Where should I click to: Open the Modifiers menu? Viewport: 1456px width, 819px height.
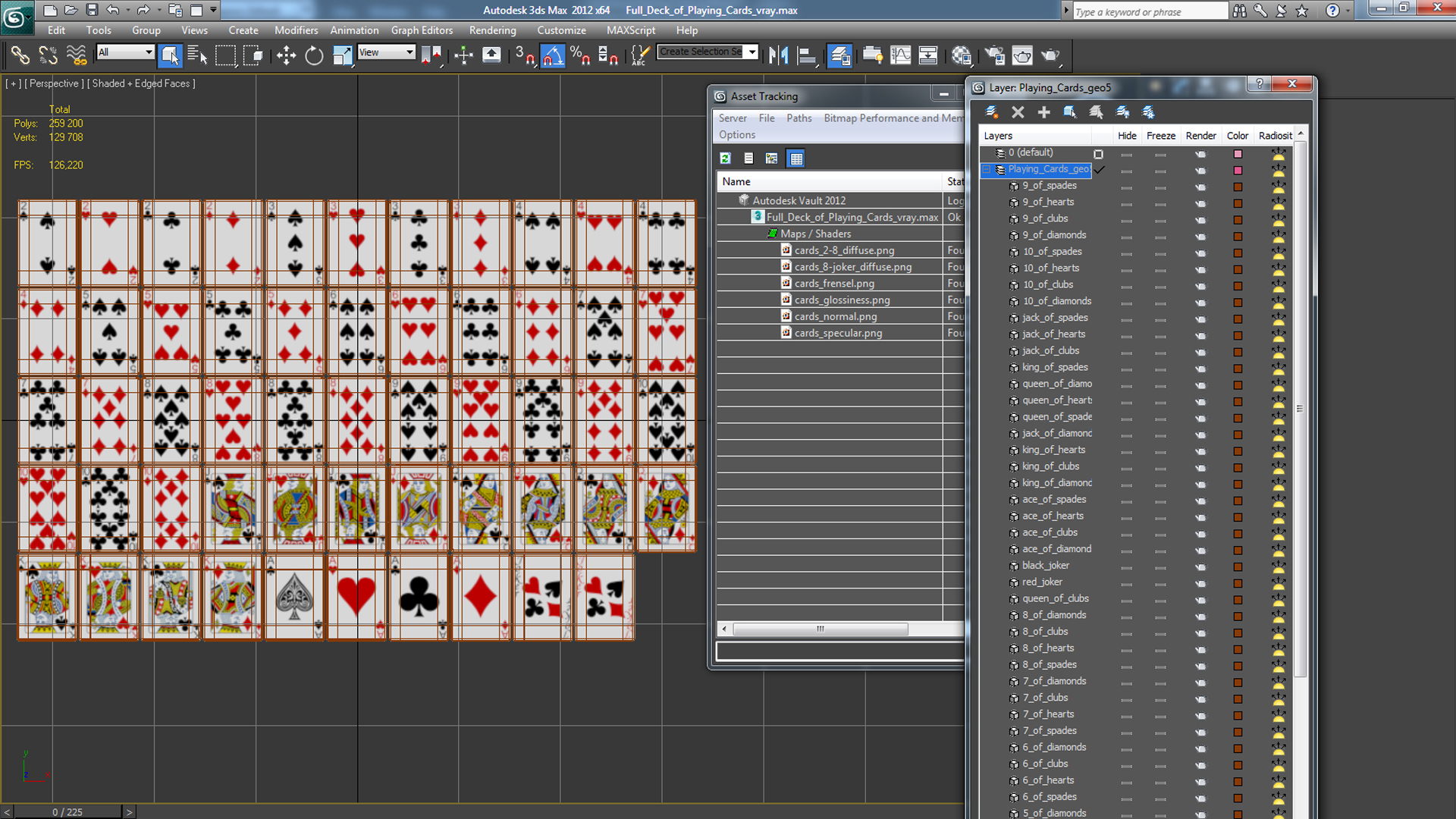pos(296,30)
